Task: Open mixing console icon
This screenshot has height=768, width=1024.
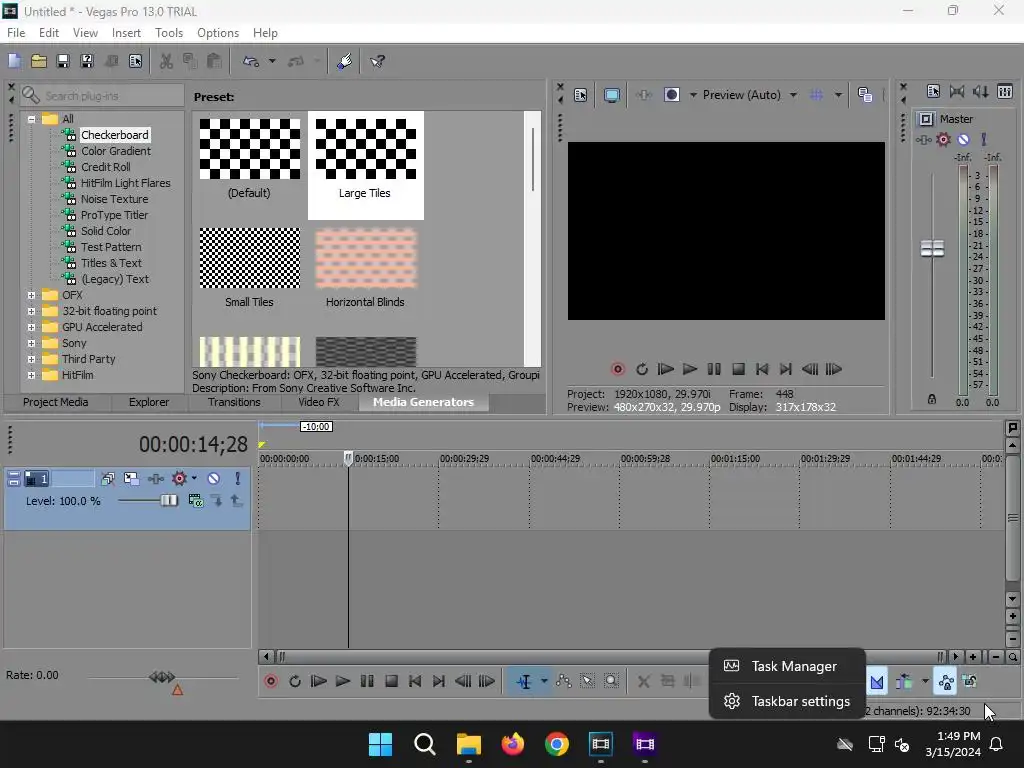Action: coord(1005,91)
